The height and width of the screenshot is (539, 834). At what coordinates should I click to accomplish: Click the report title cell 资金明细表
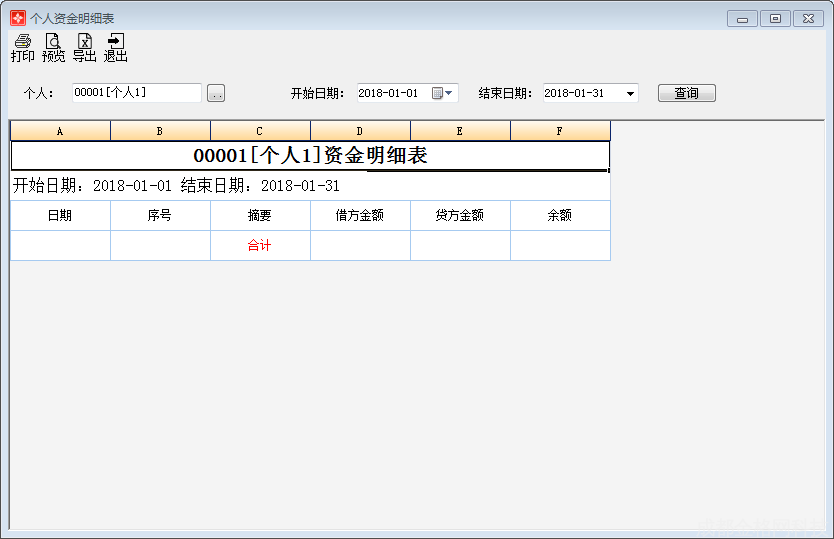point(310,156)
